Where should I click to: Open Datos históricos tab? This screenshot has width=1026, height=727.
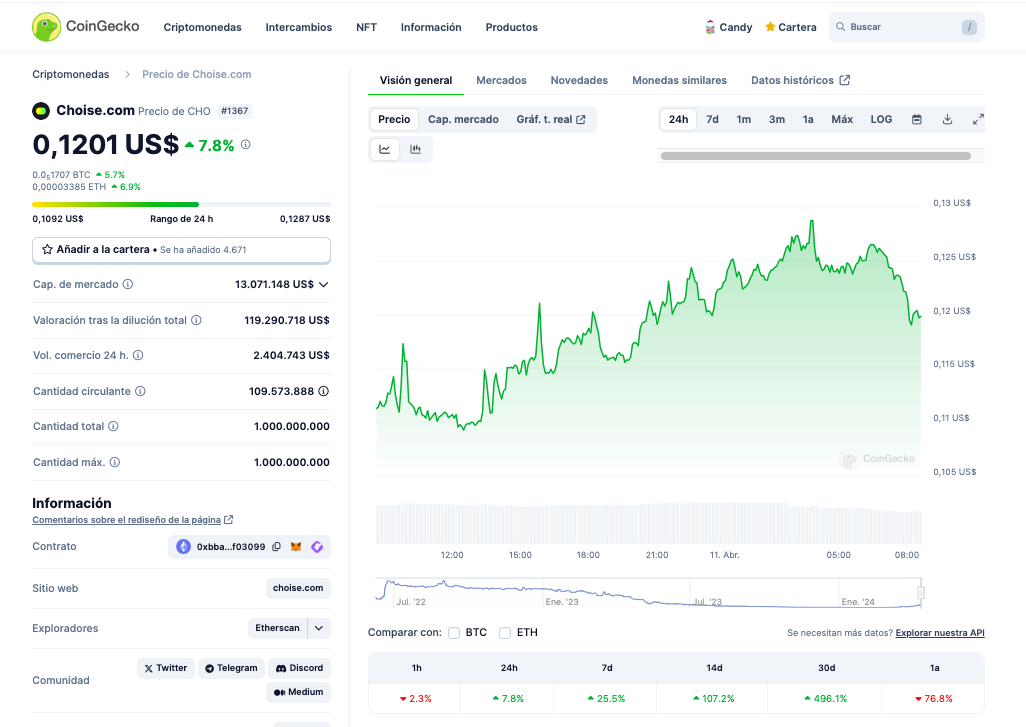800,80
